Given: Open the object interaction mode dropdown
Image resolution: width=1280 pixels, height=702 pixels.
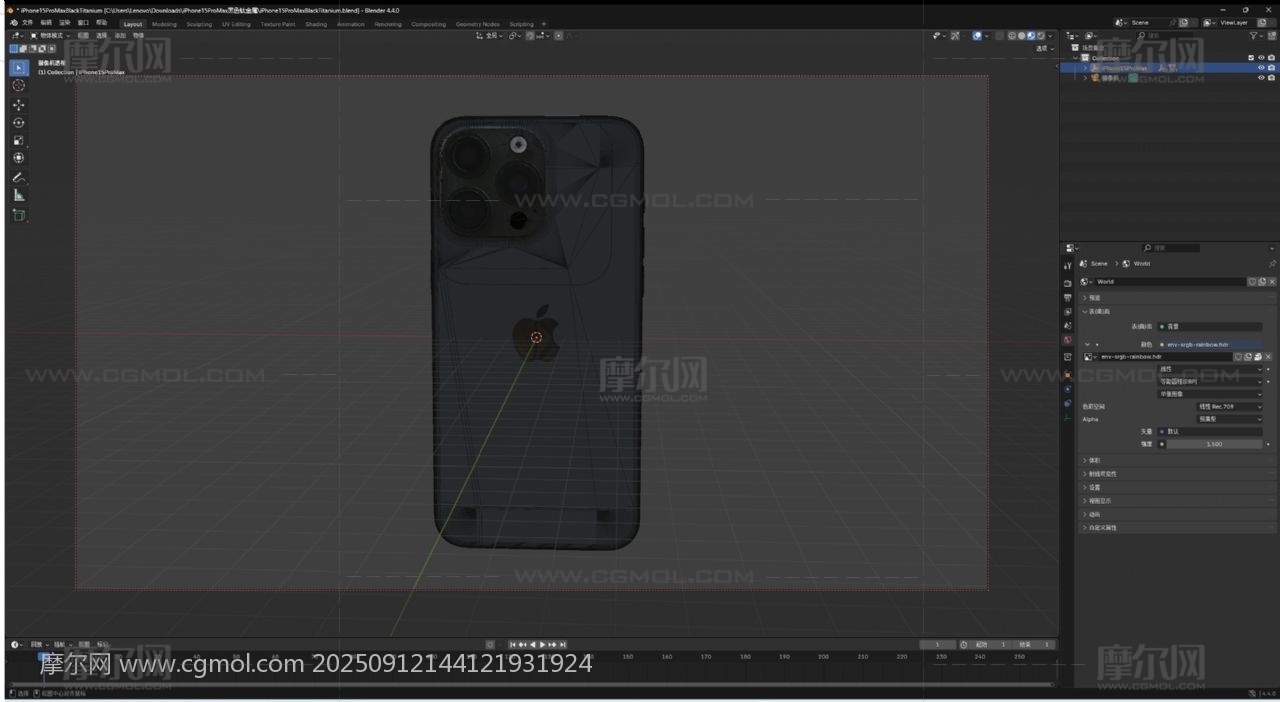Looking at the screenshot, I should pyautogui.click(x=49, y=36).
